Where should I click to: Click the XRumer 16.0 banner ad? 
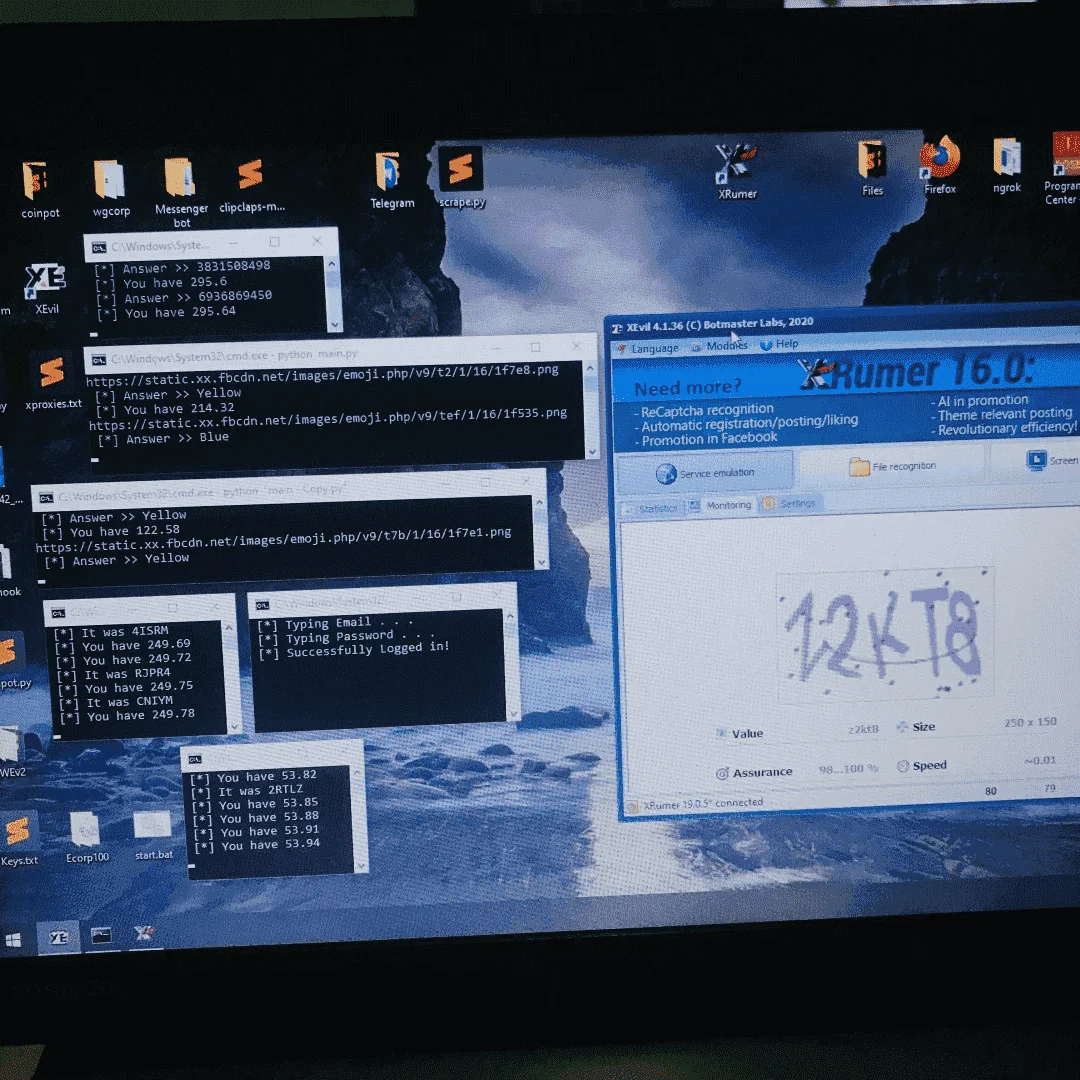pos(846,399)
